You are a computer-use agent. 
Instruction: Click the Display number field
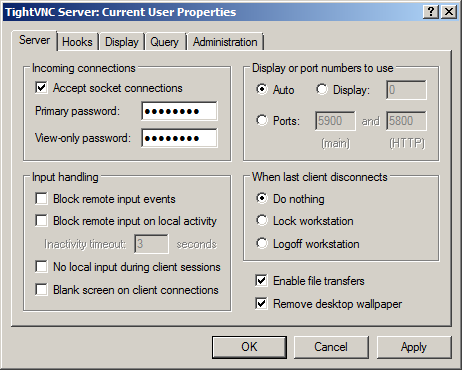click(x=406, y=90)
